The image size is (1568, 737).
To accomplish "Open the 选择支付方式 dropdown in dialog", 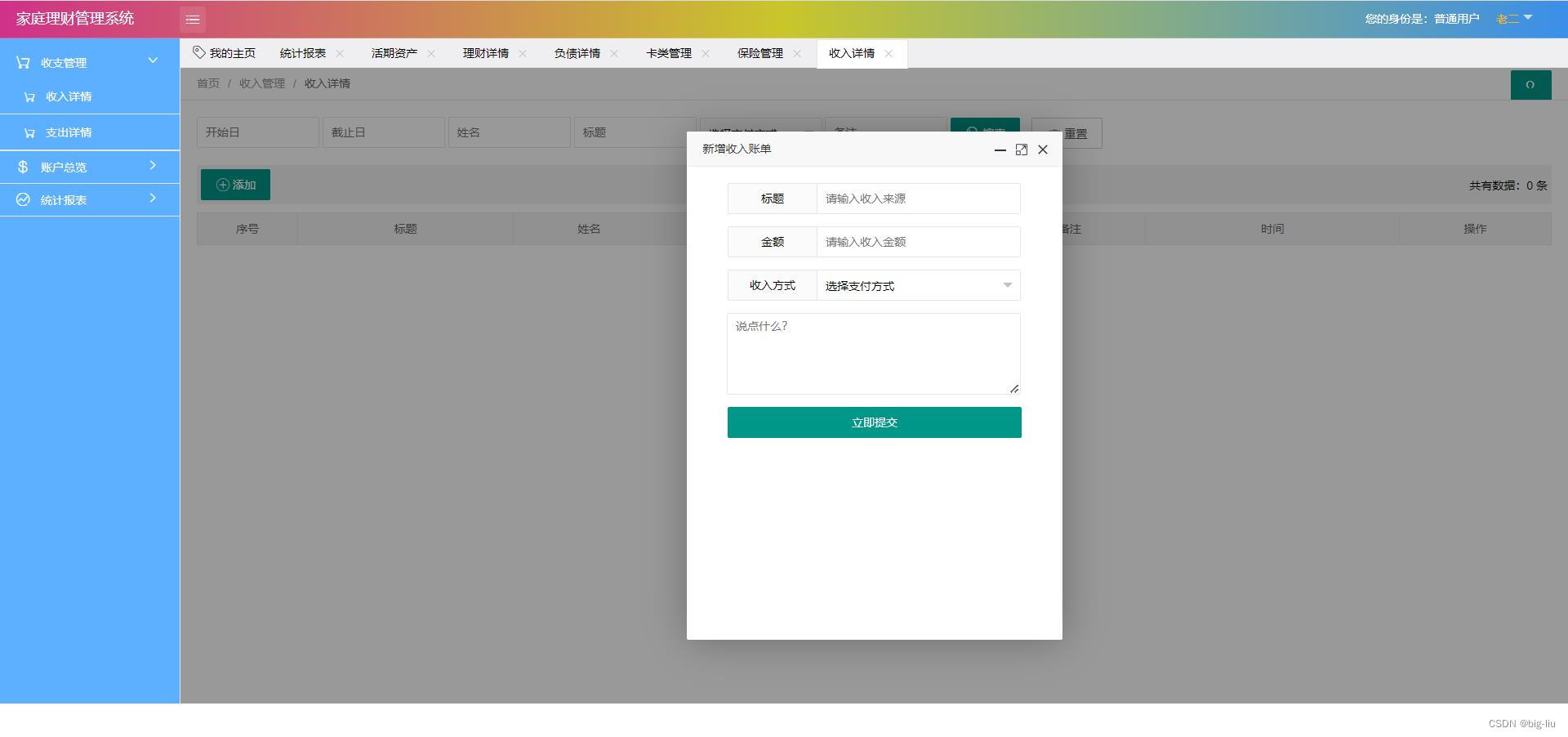I will click(919, 285).
